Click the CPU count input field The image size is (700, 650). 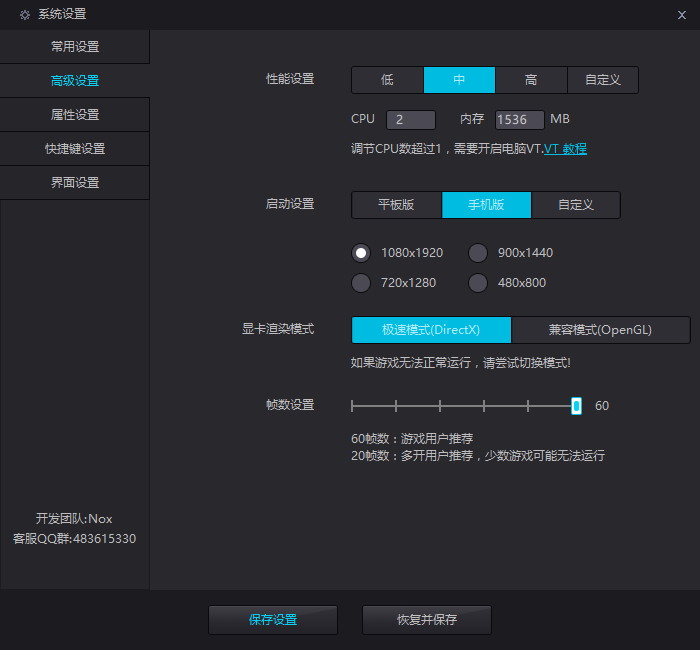(411, 120)
